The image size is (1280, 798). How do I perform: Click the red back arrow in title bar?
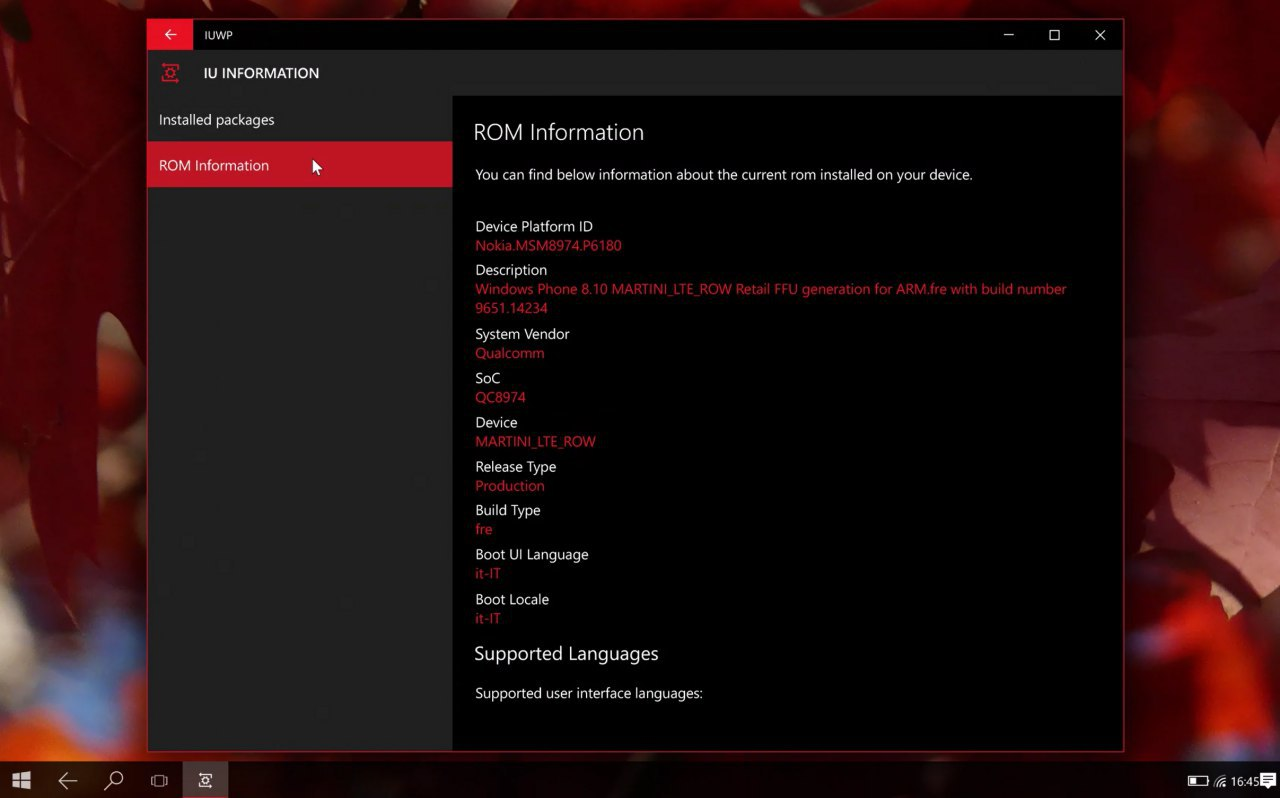(170, 35)
